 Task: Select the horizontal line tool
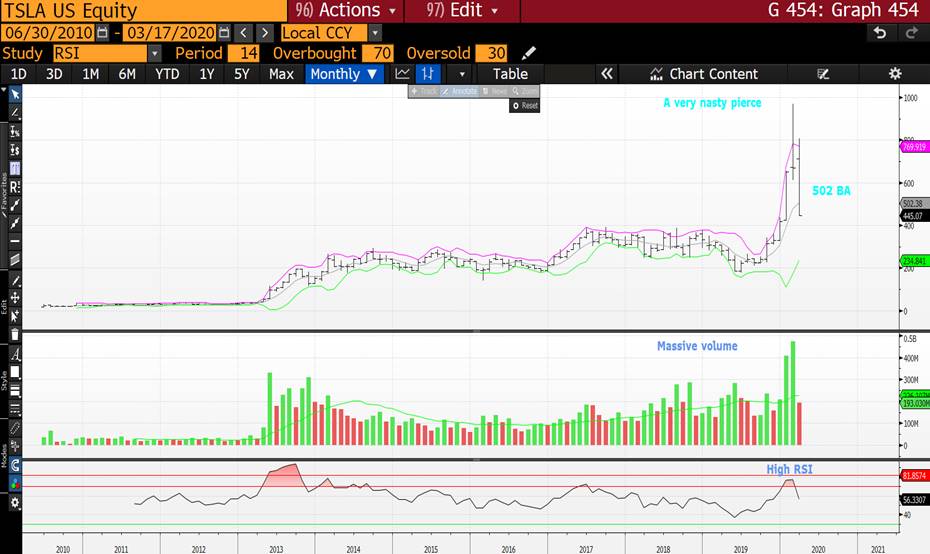click(15, 241)
